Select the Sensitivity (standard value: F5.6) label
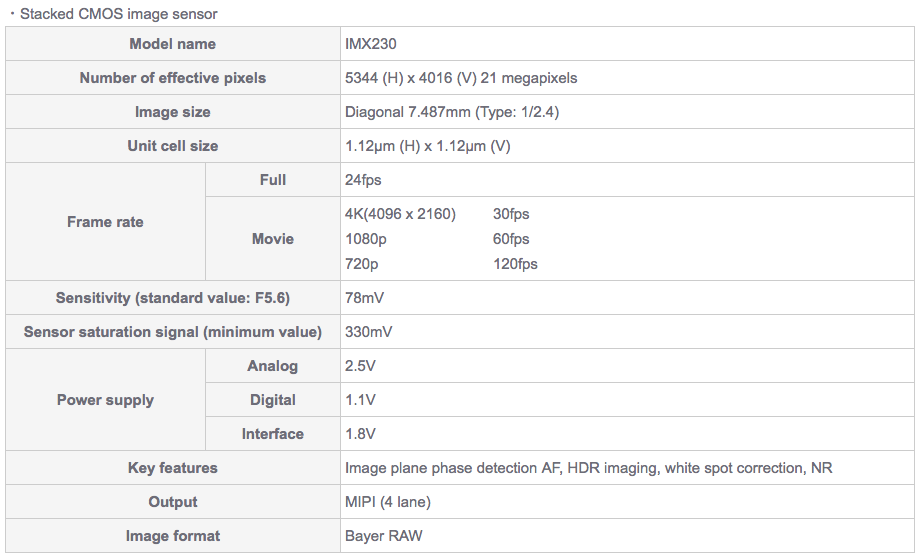Image resolution: width=924 pixels, height=560 pixels. click(x=173, y=298)
